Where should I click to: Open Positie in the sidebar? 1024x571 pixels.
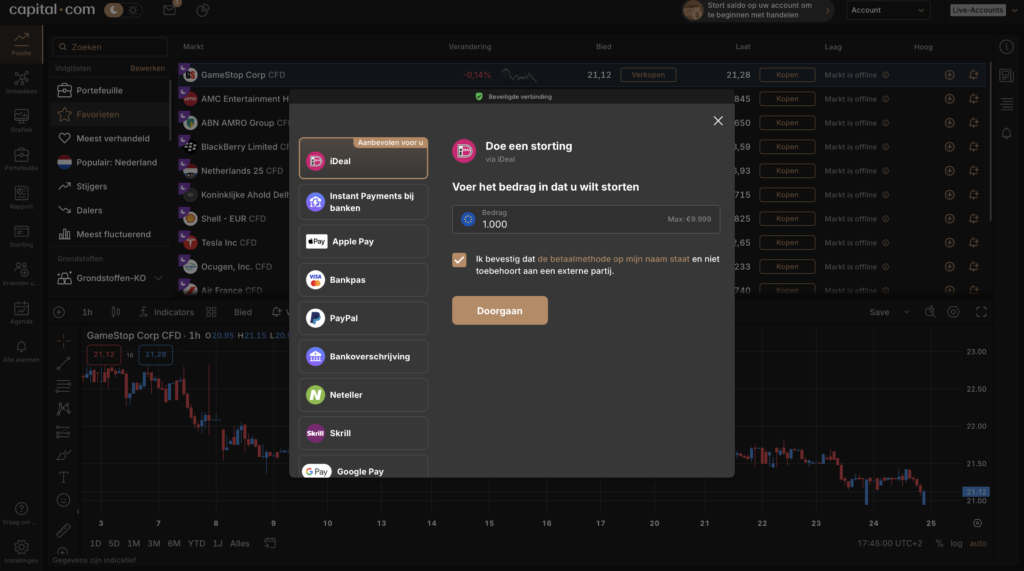[x=21, y=44]
